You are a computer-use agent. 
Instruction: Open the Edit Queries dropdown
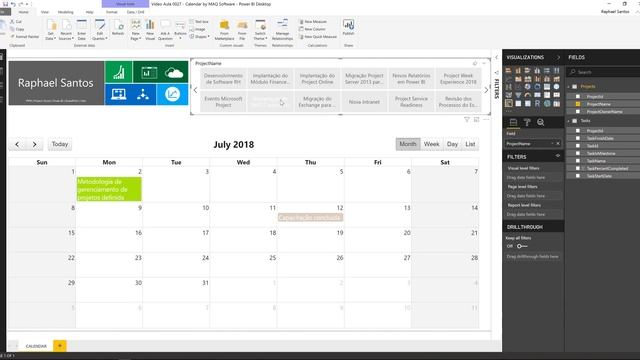click(100, 30)
